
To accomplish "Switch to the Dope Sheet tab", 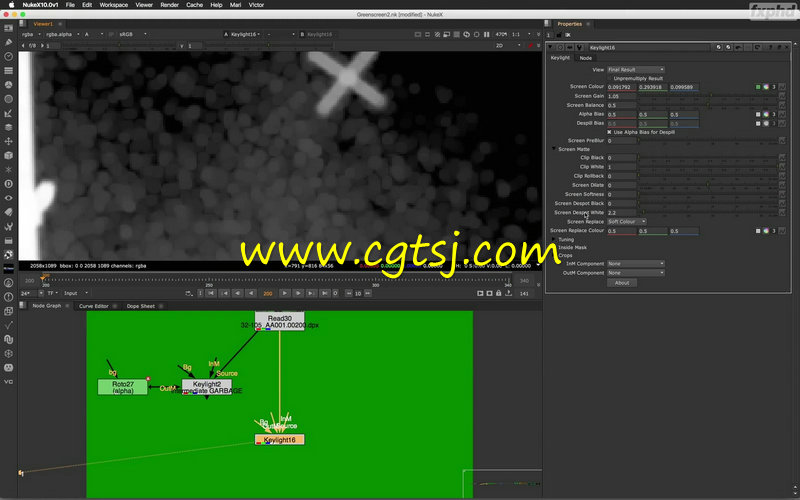I will coord(140,306).
